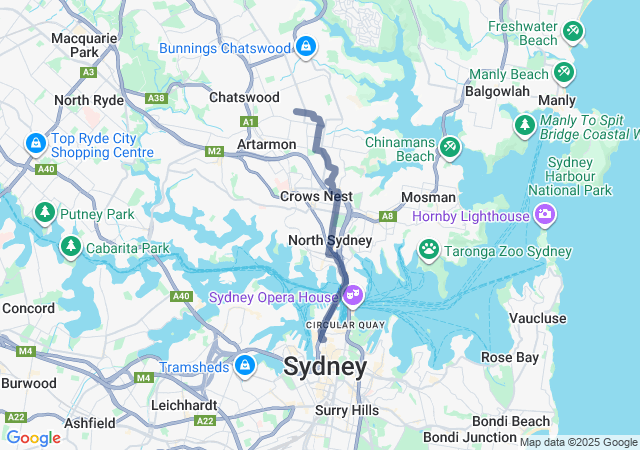Click the A8 route shield near Mosman
The width and height of the screenshot is (640, 450).
click(387, 216)
